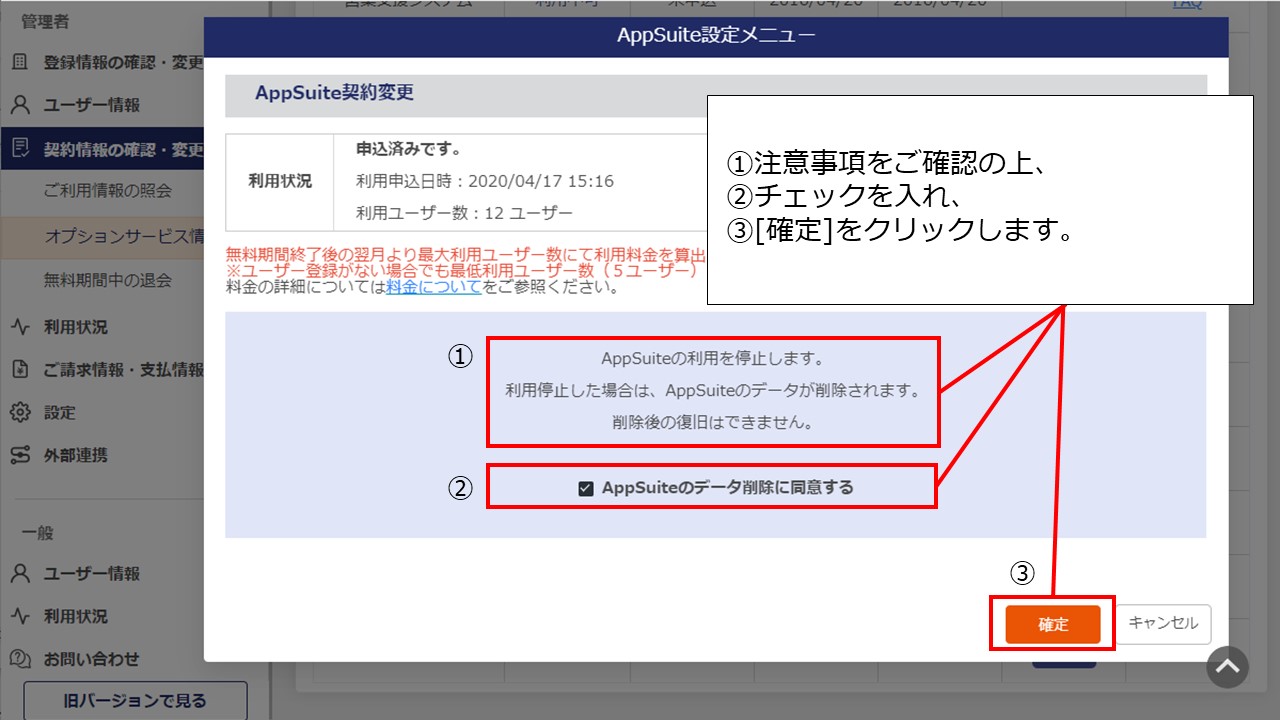The width and height of the screenshot is (1280, 720).
Task: Click the 外部連携 connection icon
Action: pyautogui.click(x=19, y=455)
